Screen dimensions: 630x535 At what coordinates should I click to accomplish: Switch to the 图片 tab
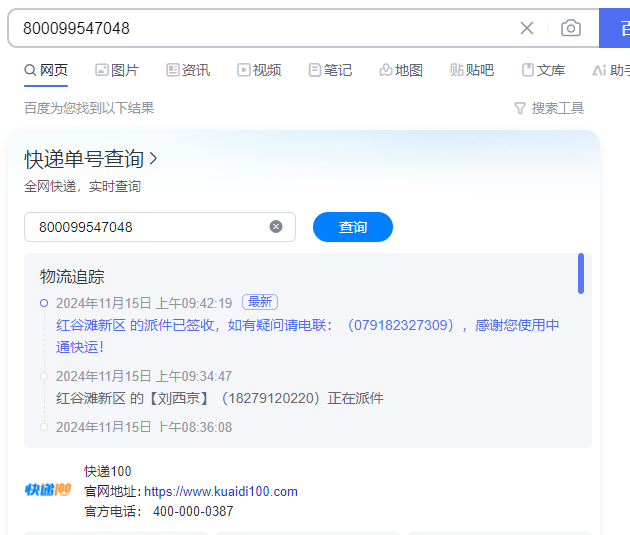coord(117,70)
